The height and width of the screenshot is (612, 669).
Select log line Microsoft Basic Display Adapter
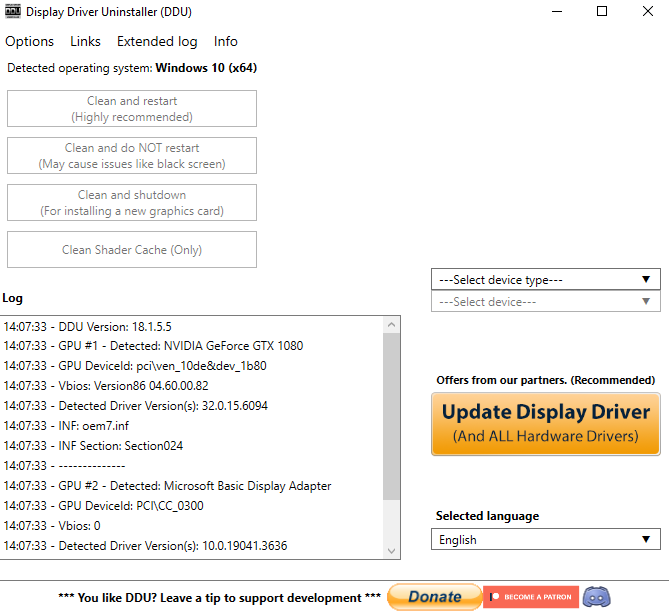(x=167, y=486)
